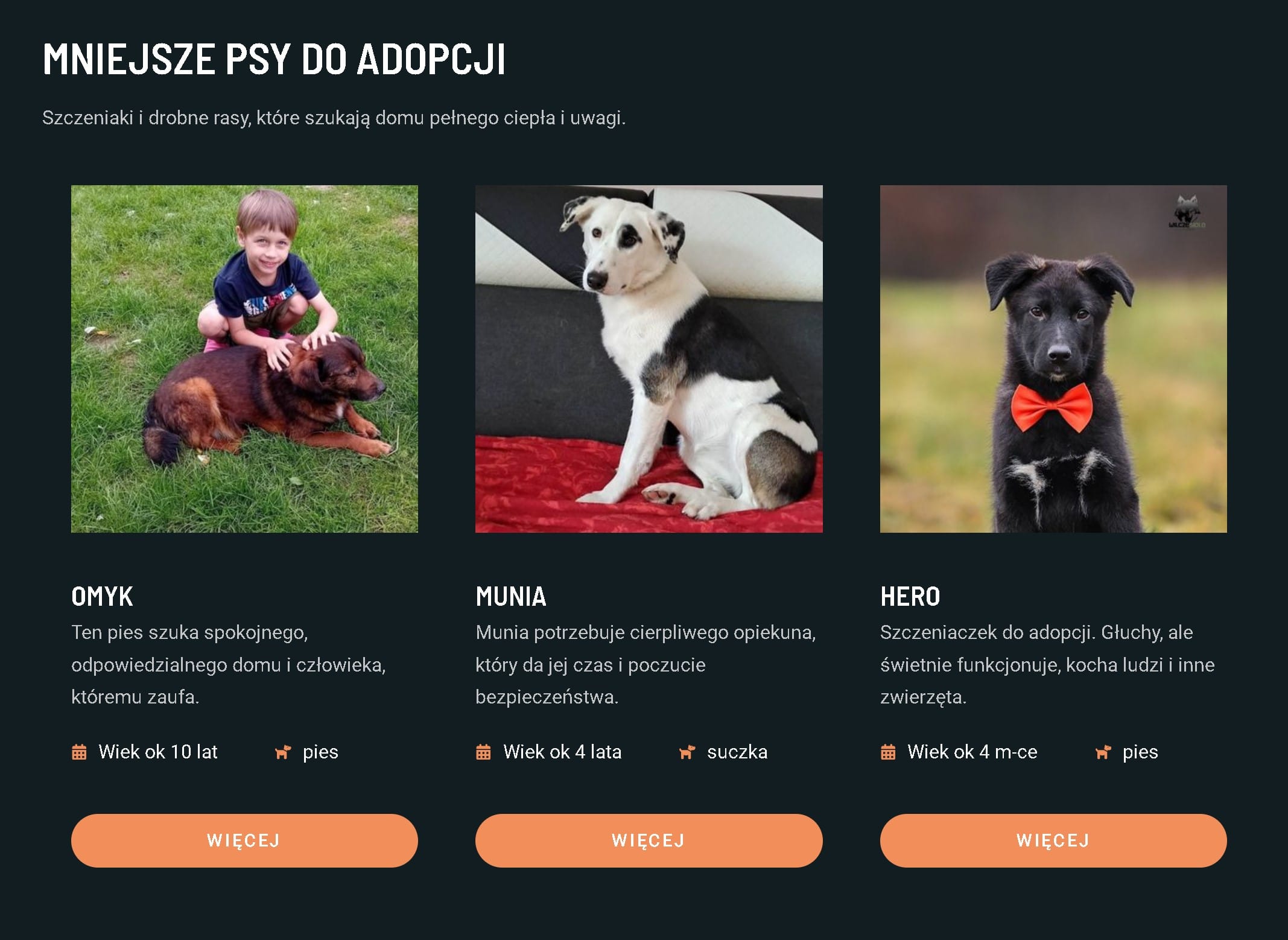Click the watermark logo on Hero's photo

pyautogui.click(x=1187, y=212)
